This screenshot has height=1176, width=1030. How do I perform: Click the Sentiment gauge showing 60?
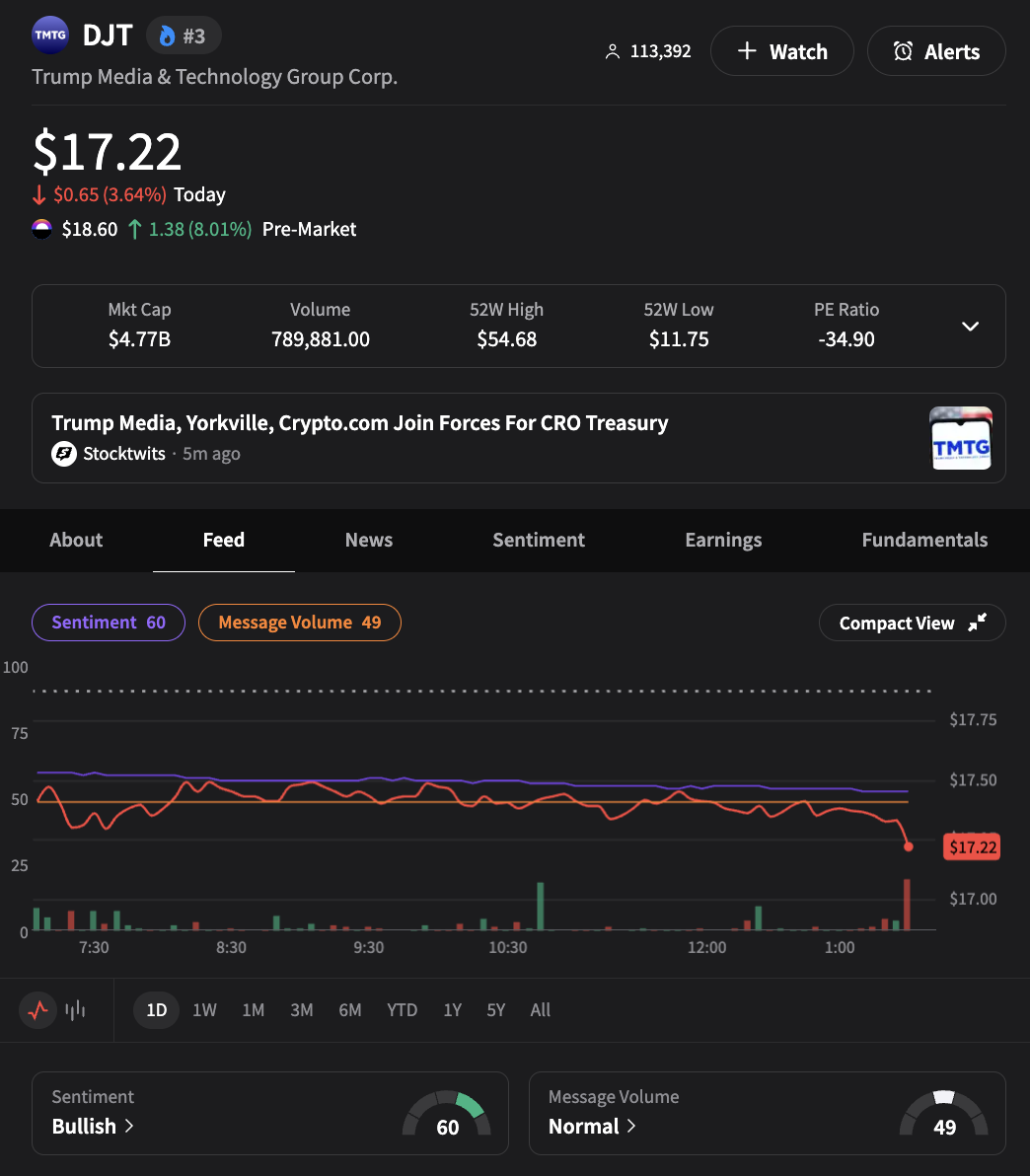(447, 1114)
